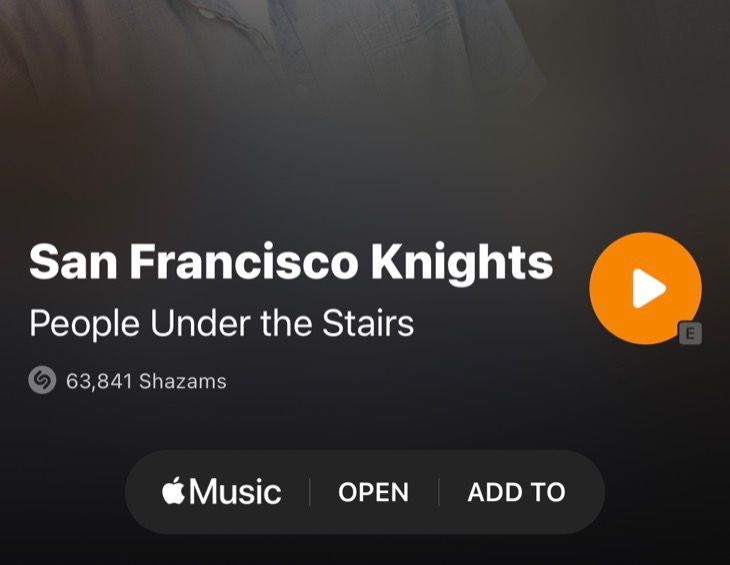Tap the 63,841 Shazams count
The image size is (730, 565).
146,381
